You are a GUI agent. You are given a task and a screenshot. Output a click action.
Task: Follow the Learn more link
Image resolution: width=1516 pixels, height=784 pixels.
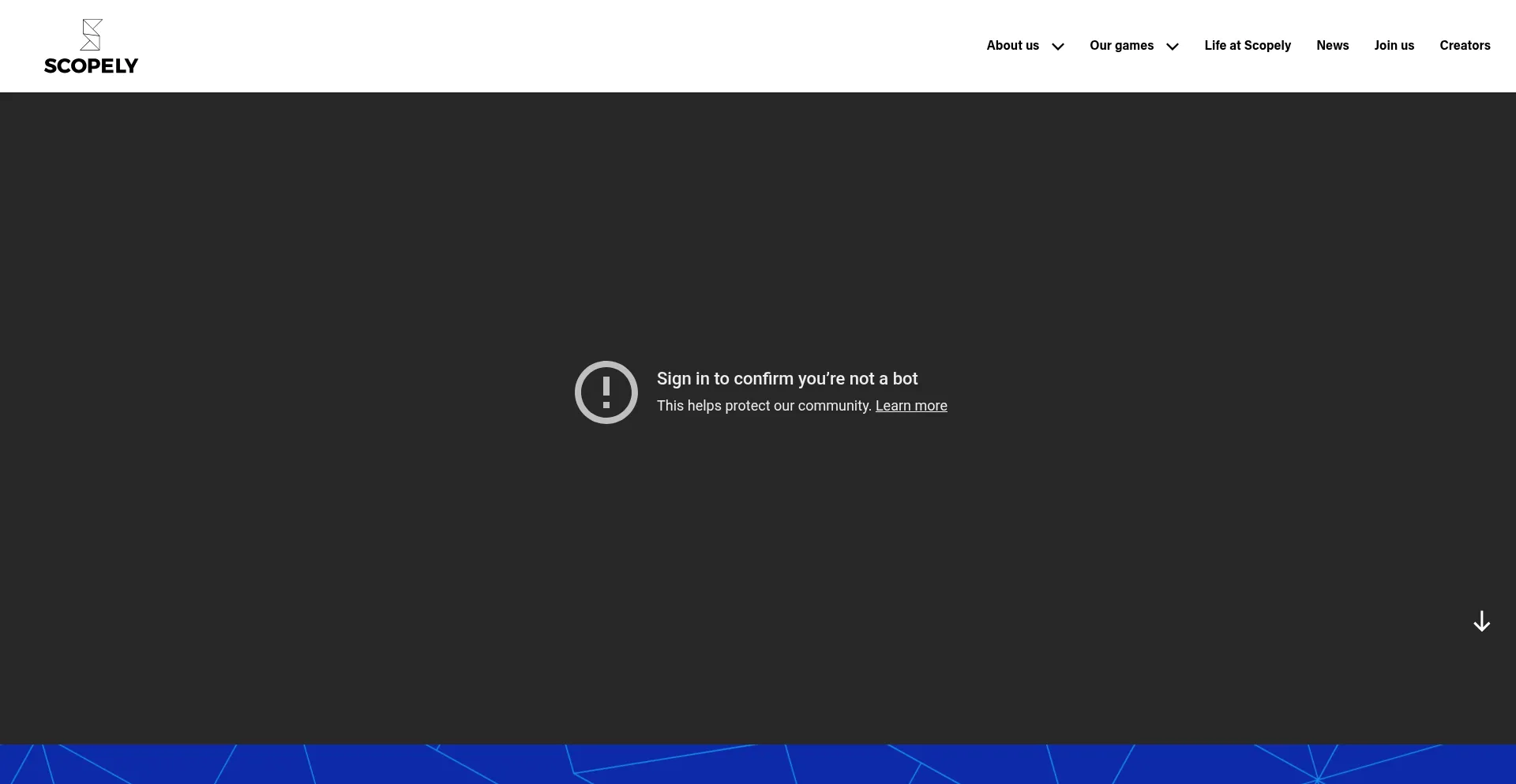coord(911,406)
